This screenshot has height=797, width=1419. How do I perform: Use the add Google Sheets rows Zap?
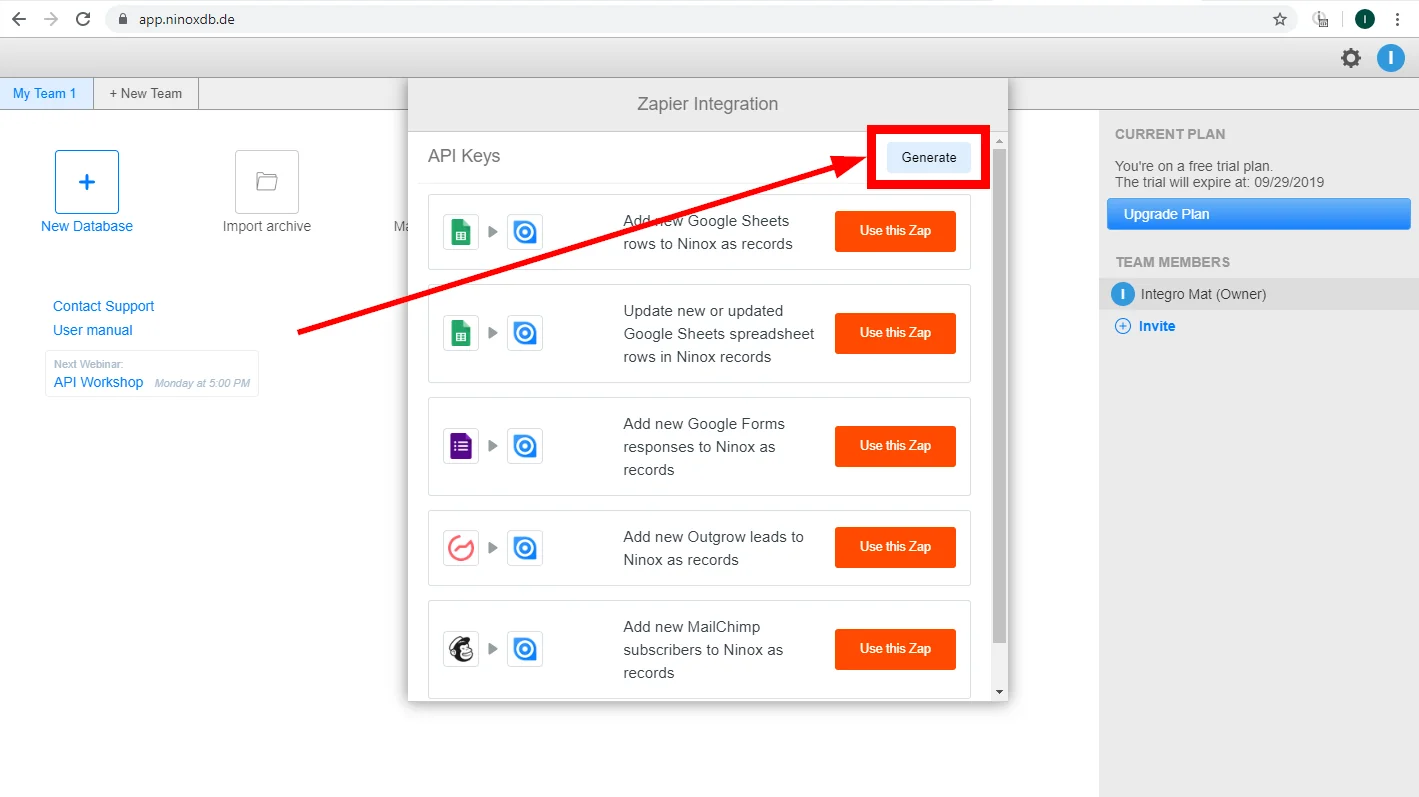(895, 231)
